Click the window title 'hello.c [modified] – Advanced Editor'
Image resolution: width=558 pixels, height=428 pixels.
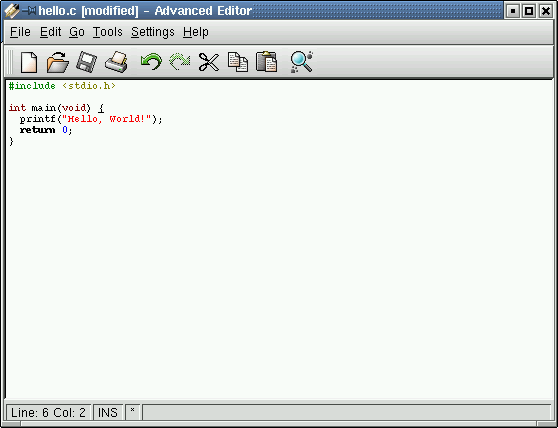click(145, 11)
